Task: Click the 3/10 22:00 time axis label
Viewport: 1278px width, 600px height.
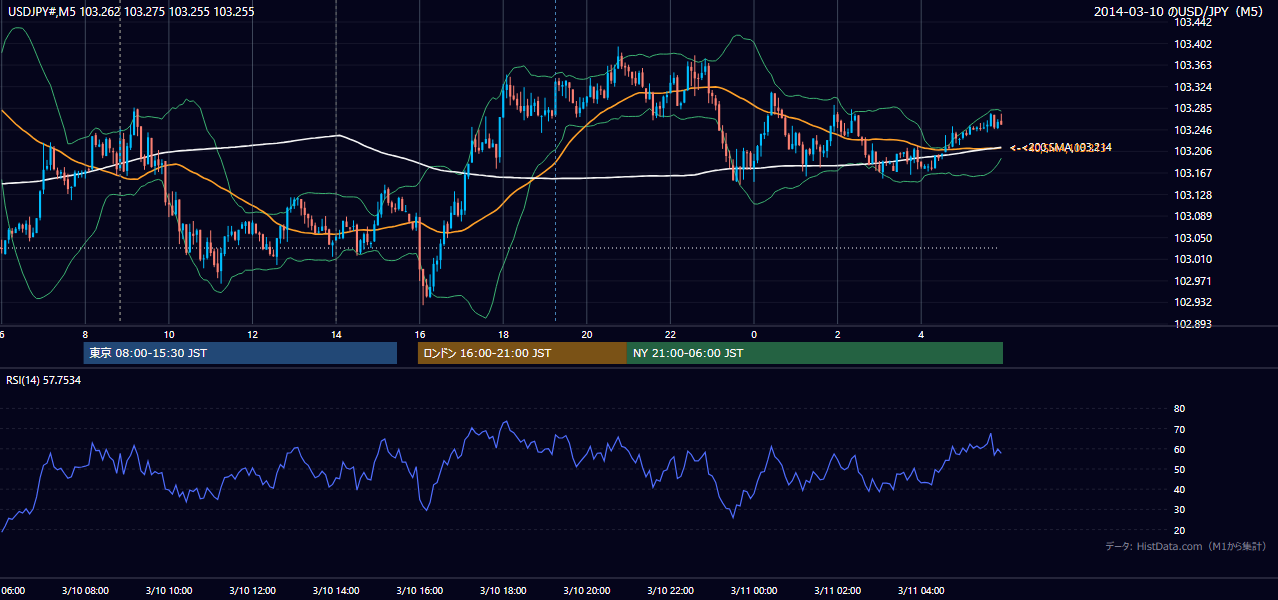Action: tap(671, 591)
